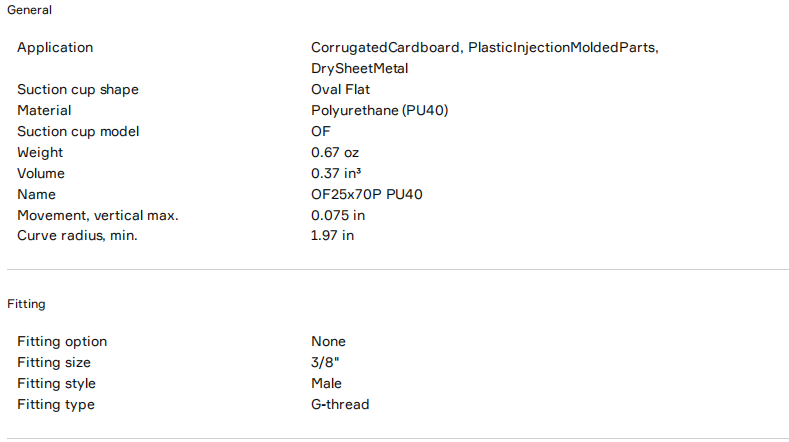The width and height of the screenshot is (789, 442).
Task: Click the 1.97 in curve radius value
Action: click(333, 237)
